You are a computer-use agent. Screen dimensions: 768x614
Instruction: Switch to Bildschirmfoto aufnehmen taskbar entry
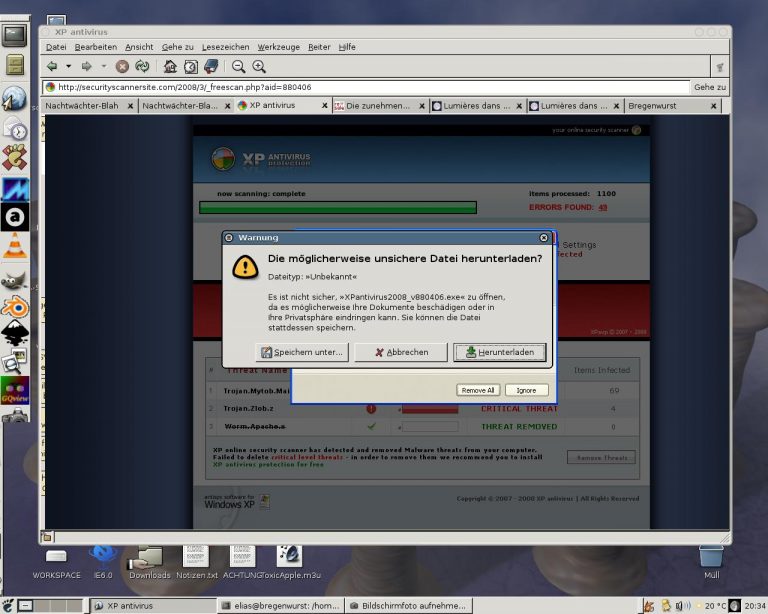pos(408,606)
